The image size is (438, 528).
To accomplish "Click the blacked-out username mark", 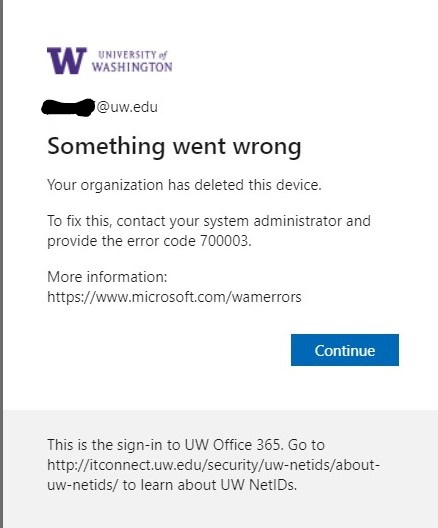I will click(x=68, y=107).
